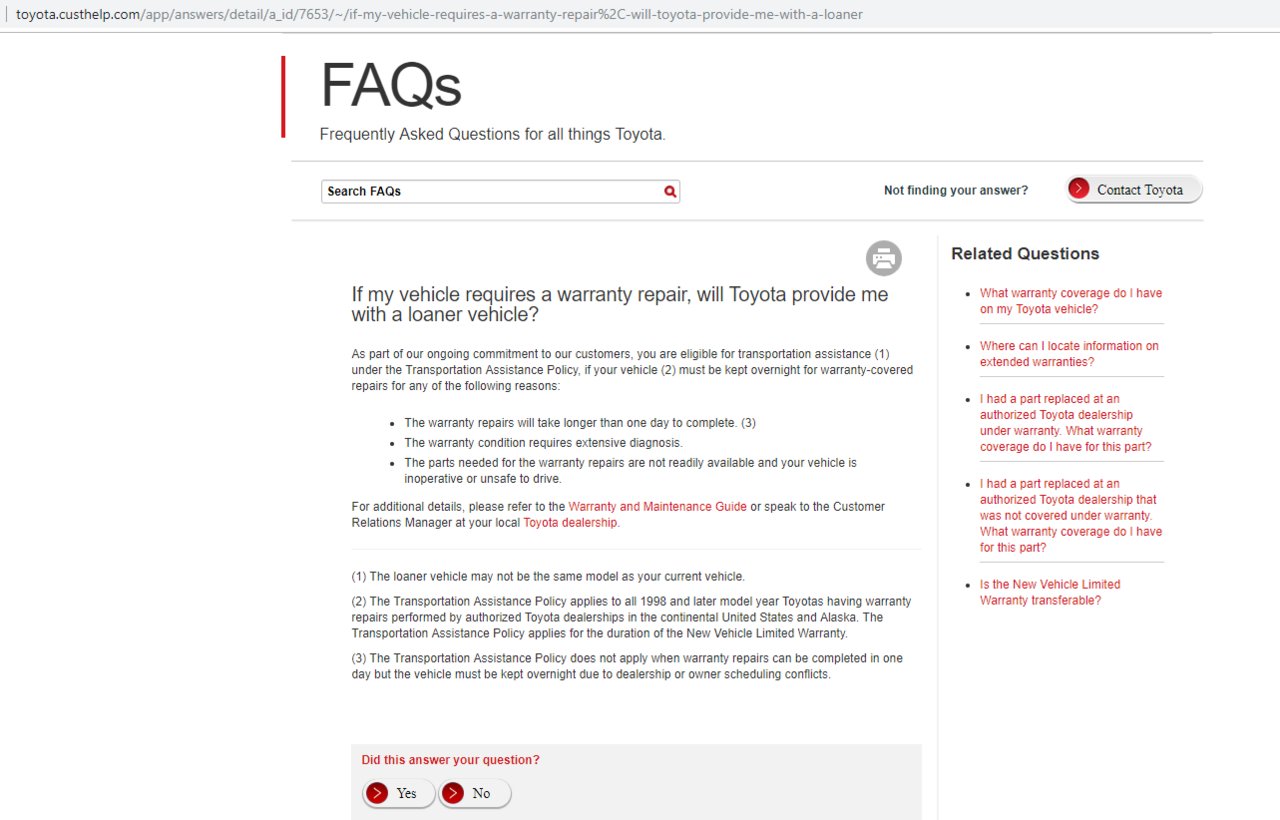
Task: Click 'Not finding your answer?' text
Action: [956, 190]
